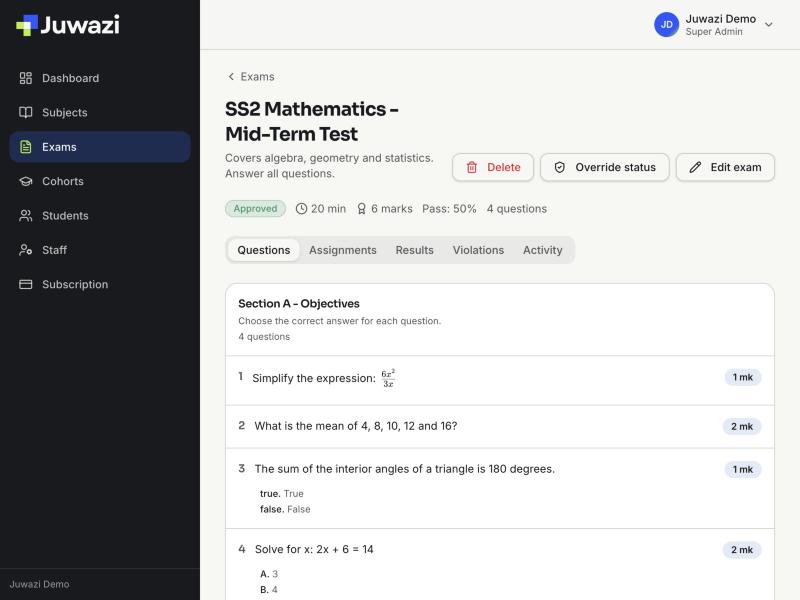800x600 pixels.
Task: Click the back chevron before Exams
Action: (231, 77)
